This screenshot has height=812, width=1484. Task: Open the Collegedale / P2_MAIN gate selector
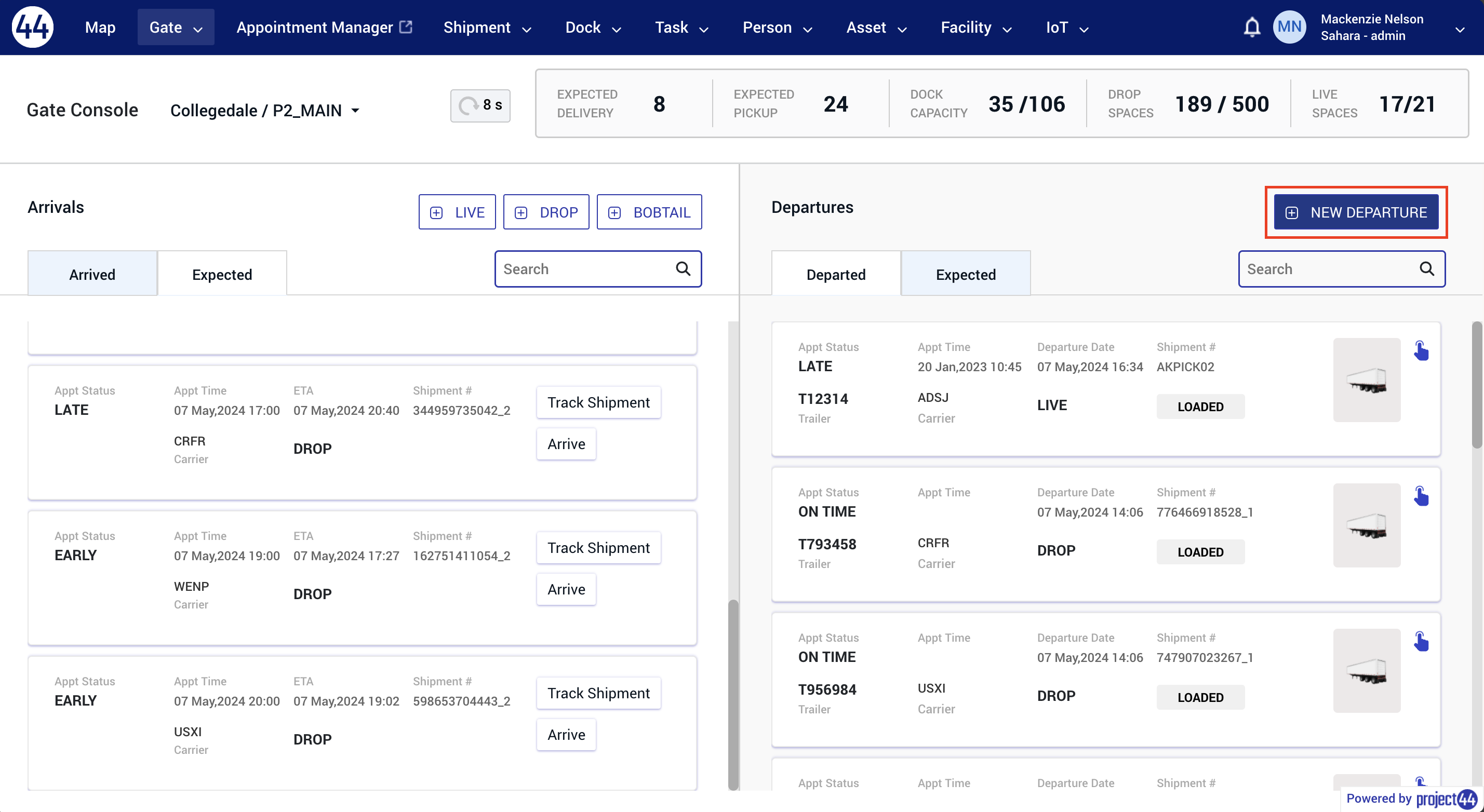[x=265, y=110]
